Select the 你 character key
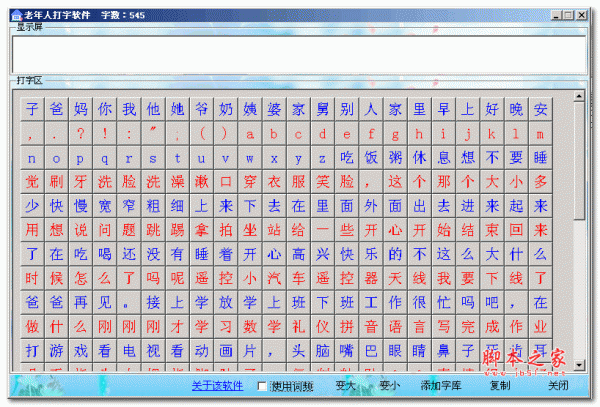 [x=105, y=109]
